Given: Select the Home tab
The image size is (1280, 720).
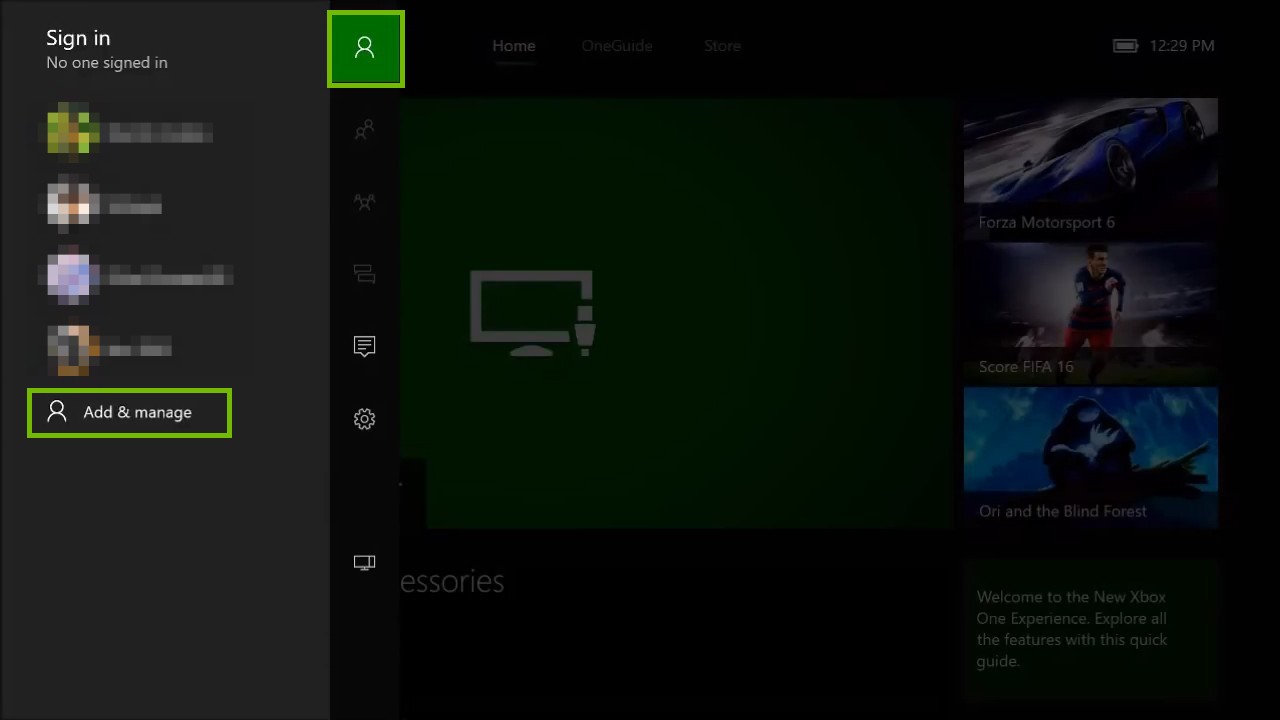Looking at the screenshot, I should click(x=513, y=45).
